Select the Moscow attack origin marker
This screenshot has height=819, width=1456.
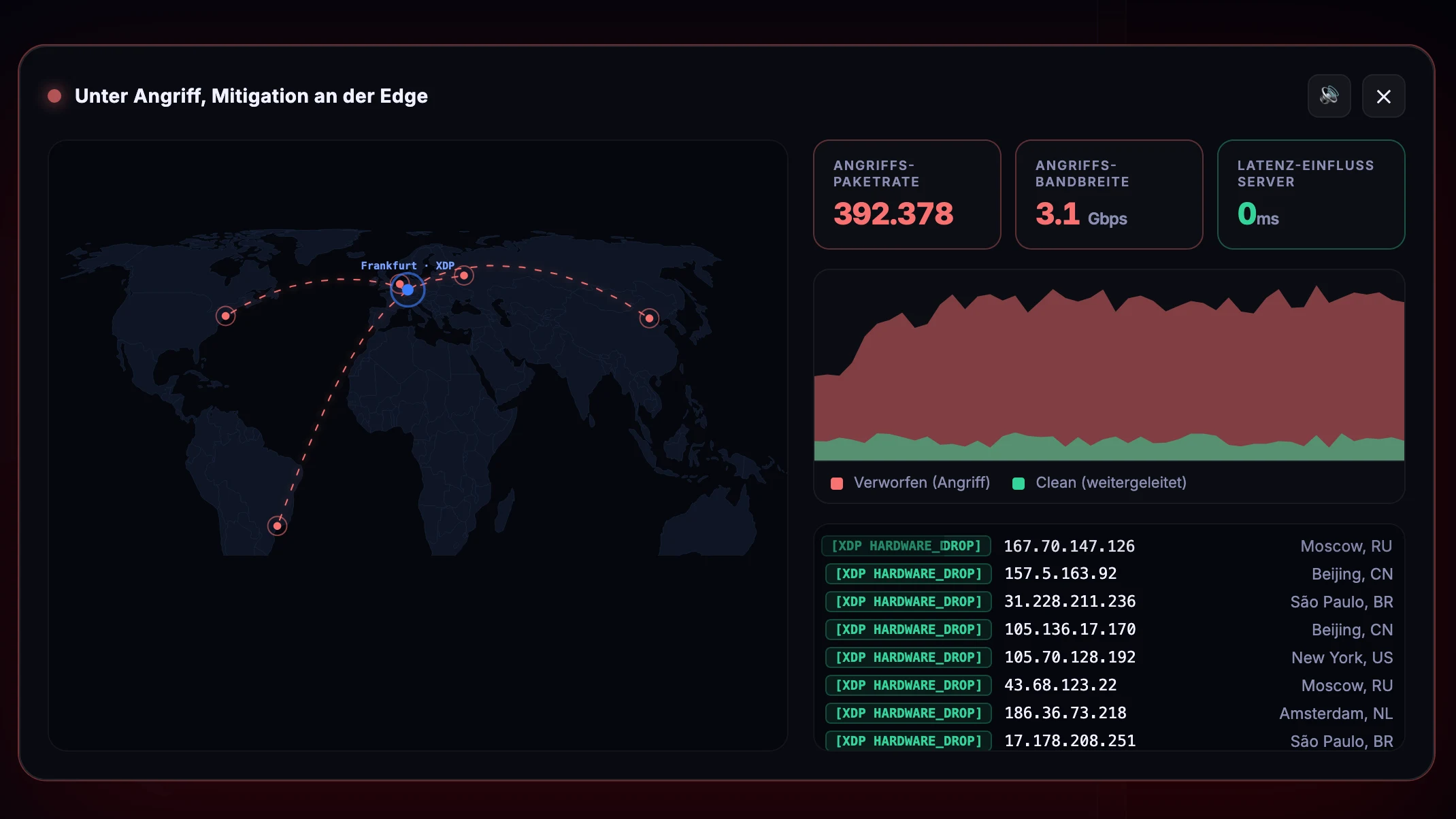[464, 275]
